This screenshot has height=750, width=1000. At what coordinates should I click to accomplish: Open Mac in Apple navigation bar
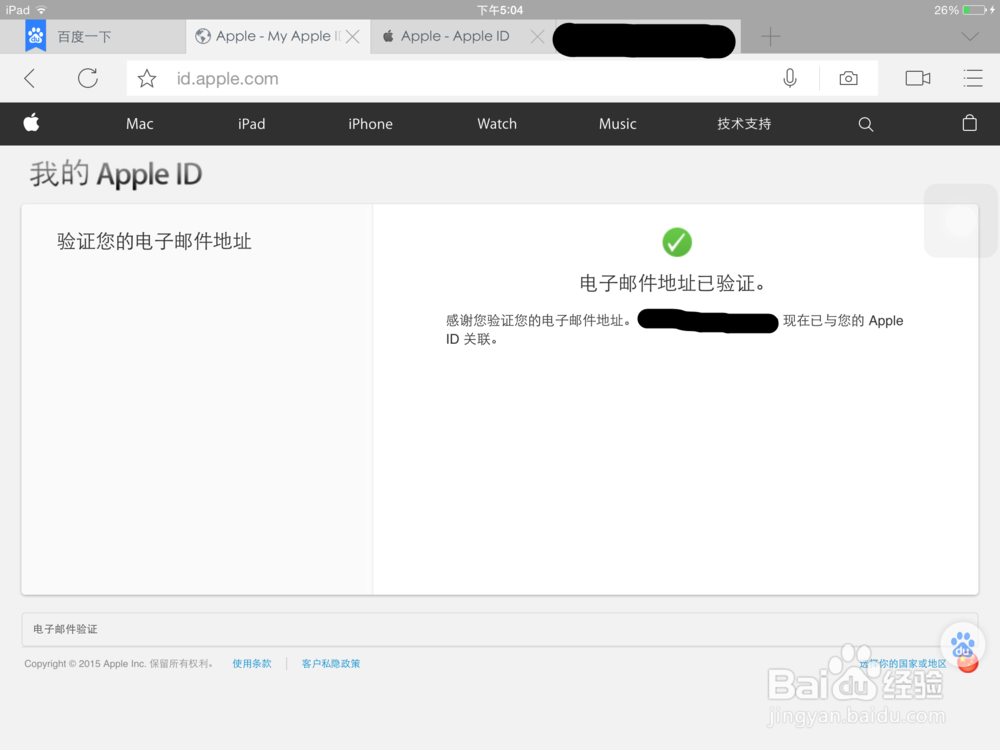(x=140, y=124)
